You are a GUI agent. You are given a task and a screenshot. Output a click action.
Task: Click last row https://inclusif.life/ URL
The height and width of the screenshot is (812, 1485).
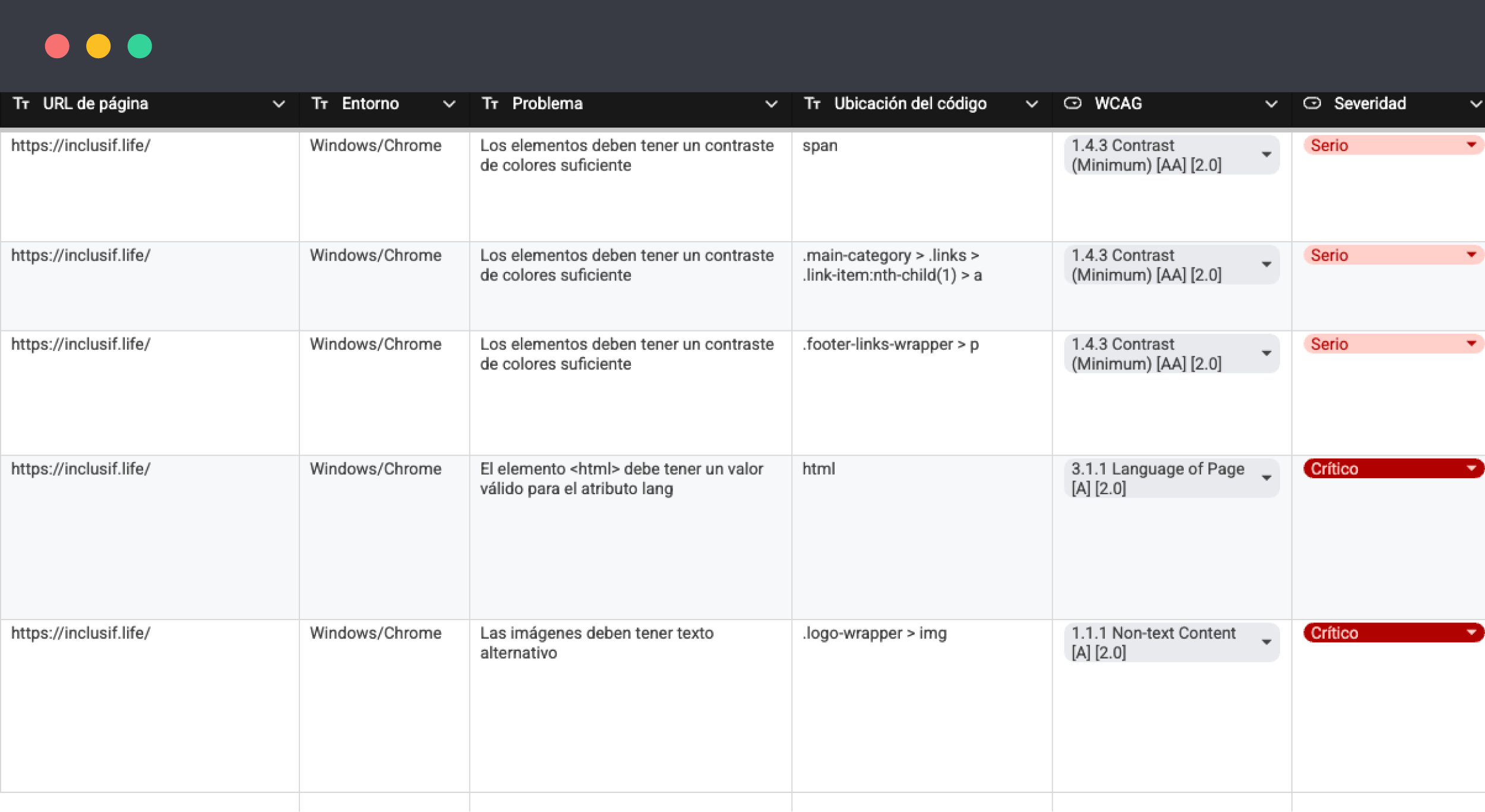[x=81, y=633]
